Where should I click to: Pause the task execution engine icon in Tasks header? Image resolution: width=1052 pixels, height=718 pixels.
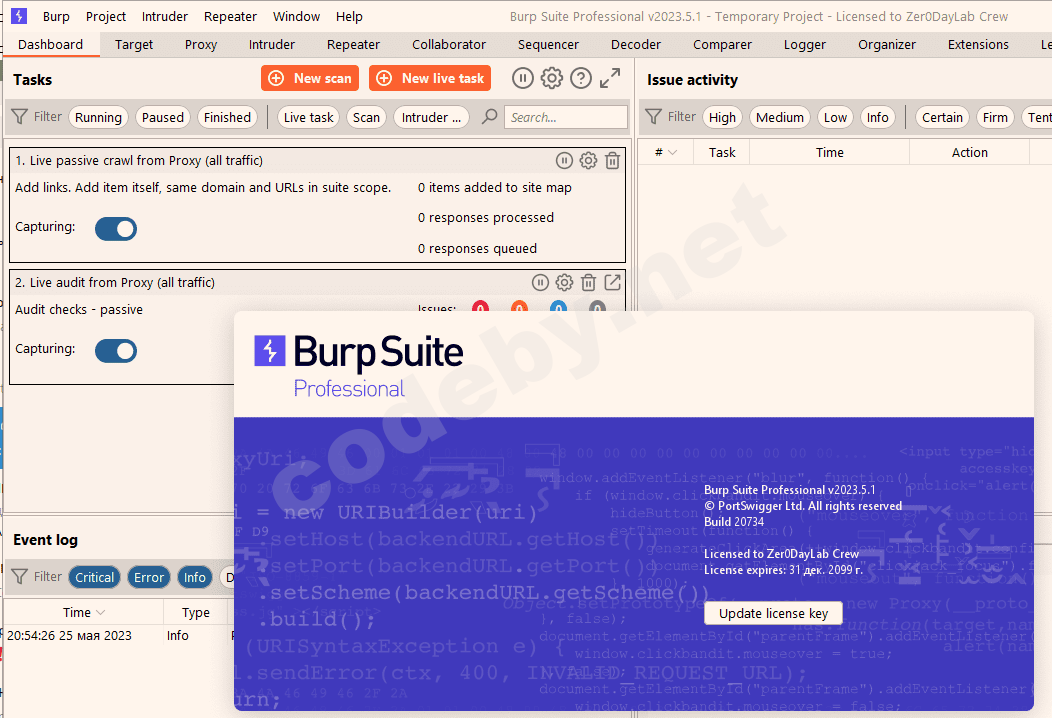pyautogui.click(x=523, y=79)
